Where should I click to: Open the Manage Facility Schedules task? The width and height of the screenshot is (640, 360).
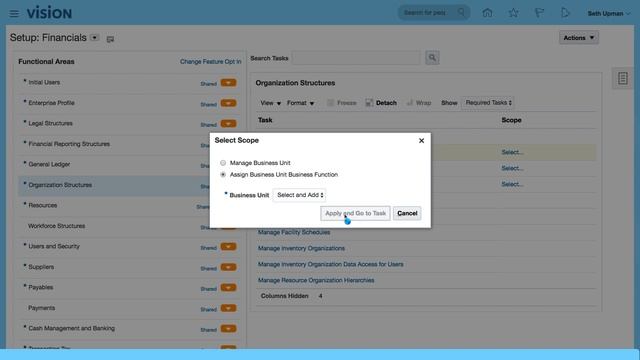294,232
